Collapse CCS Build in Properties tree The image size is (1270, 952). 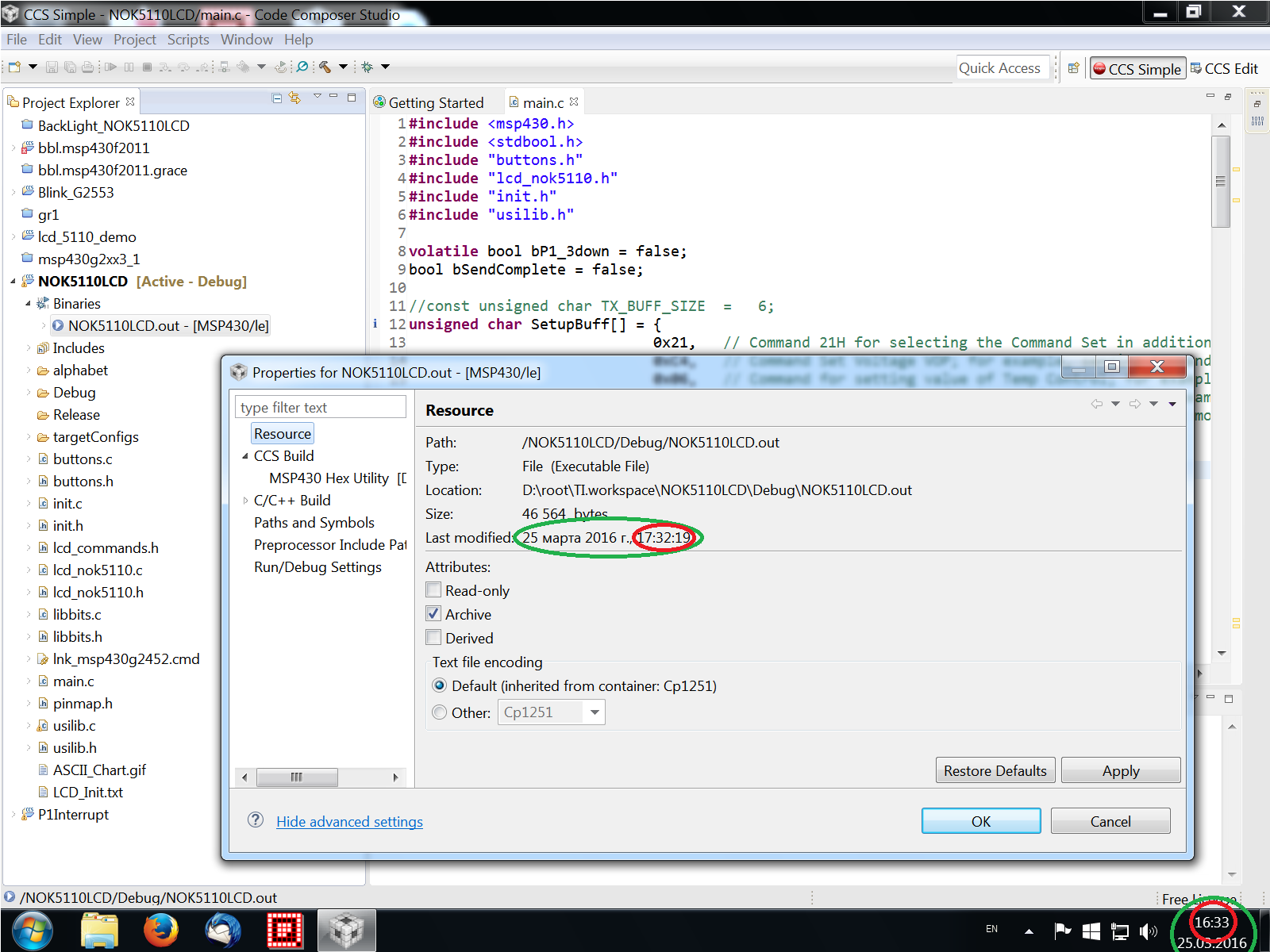click(x=245, y=456)
